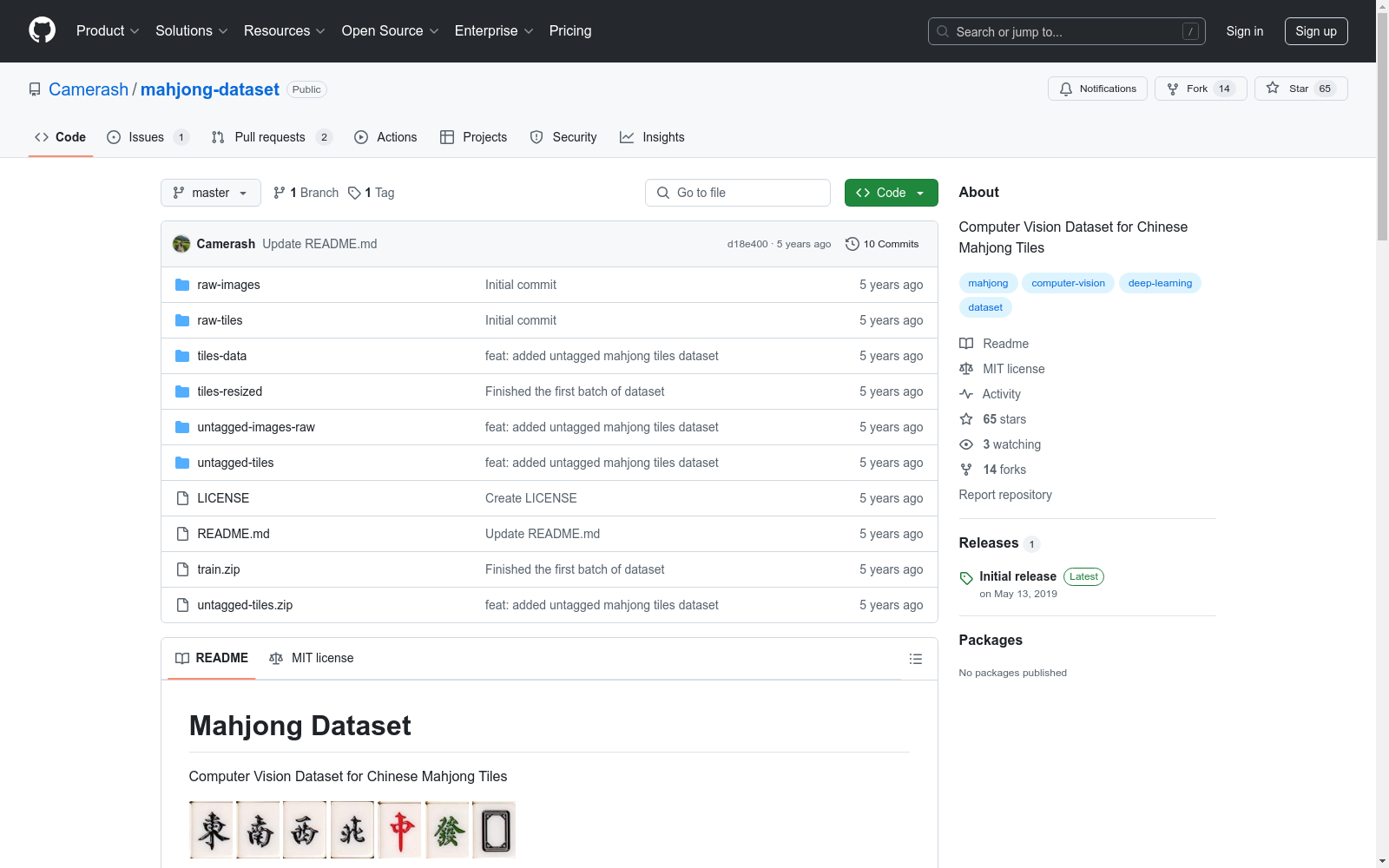Open the tiles-resized folder icon
The height and width of the screenshot is (868, 1389).
pyautogui.click(x=182, y=391)
